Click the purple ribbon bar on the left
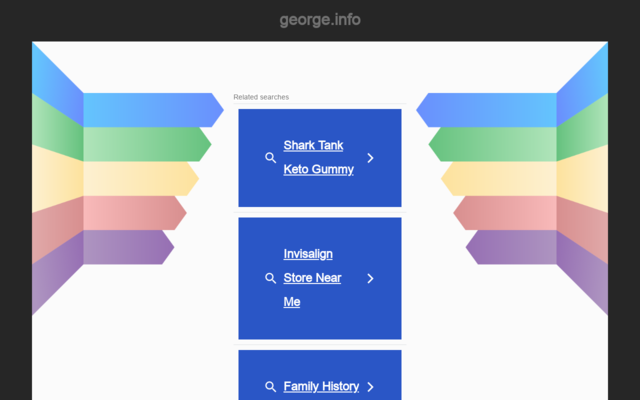Screen dimensions: 640x400 click(x=126, y=246)
